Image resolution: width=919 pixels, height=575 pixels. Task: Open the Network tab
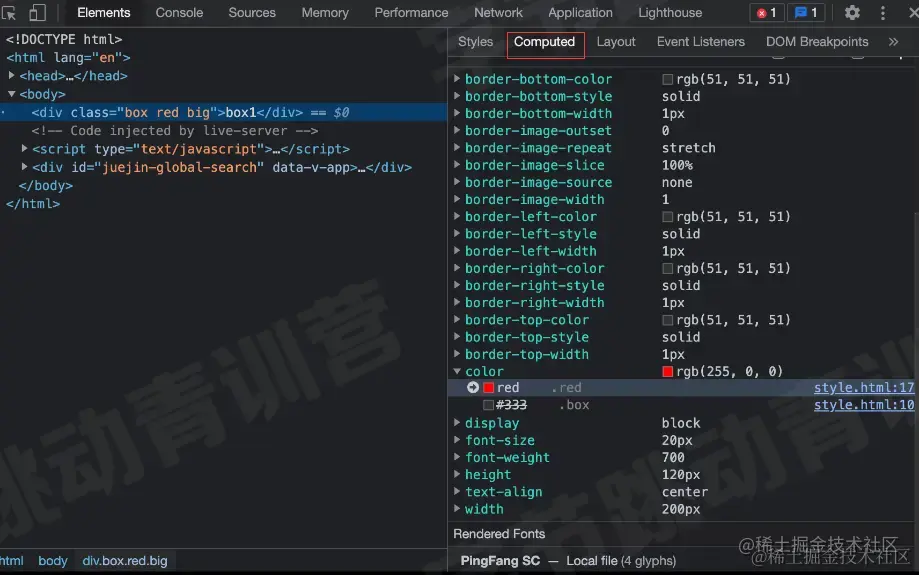click(x=498, y=12)
